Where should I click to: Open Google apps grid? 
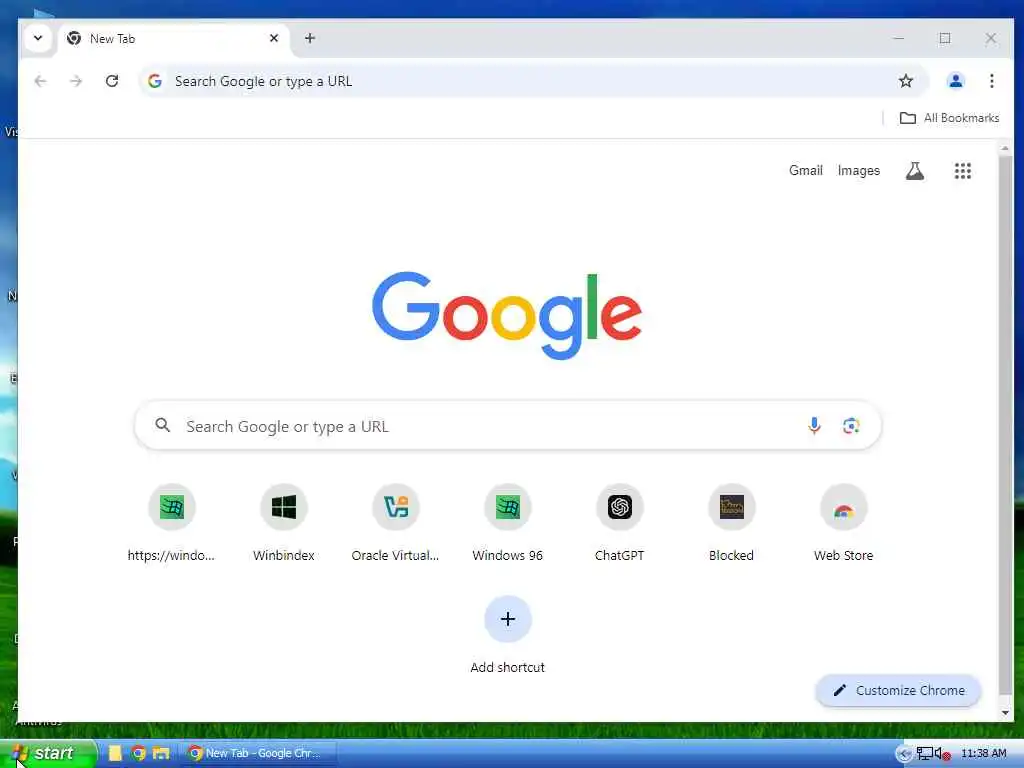[x=963, y=171]
